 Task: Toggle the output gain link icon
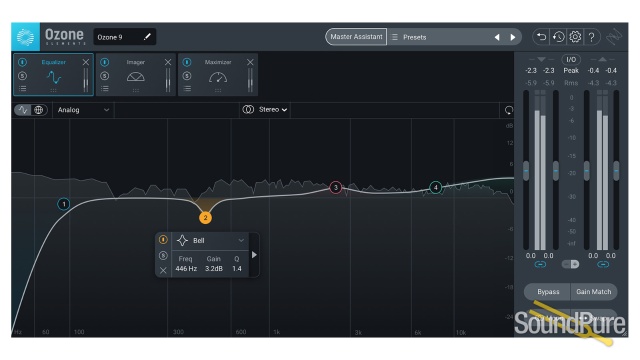(602, 264)
